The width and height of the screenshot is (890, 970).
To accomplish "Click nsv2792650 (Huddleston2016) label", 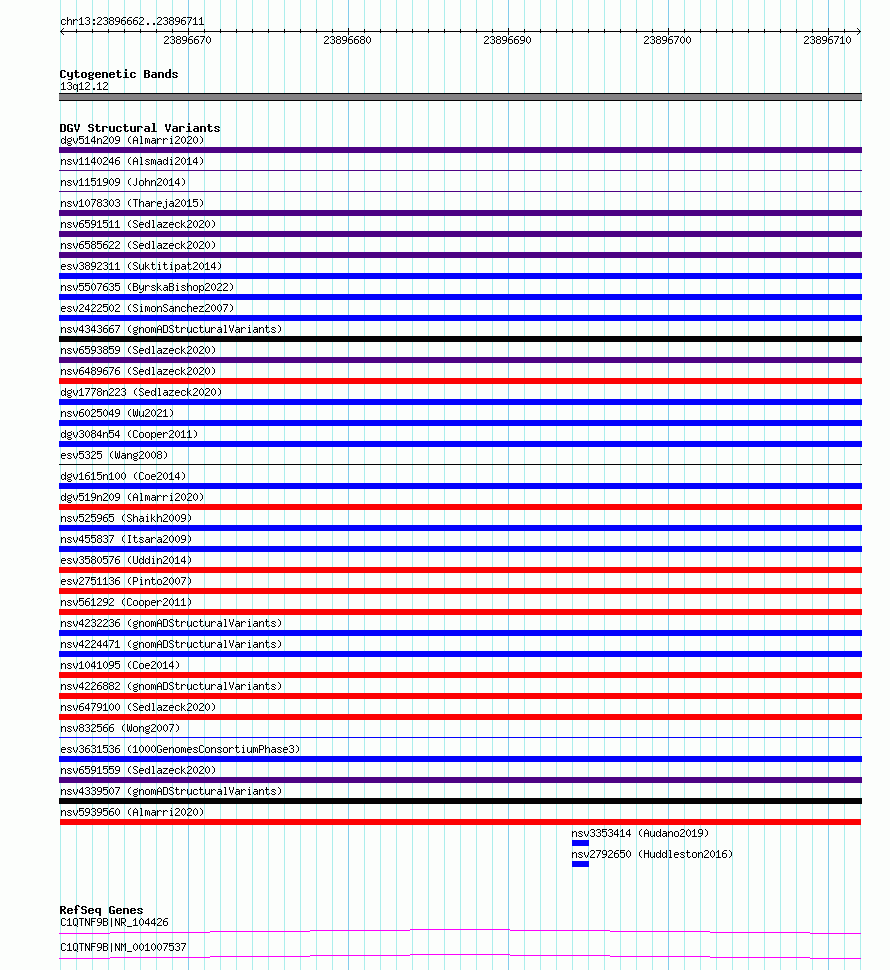I will [652, 856].
